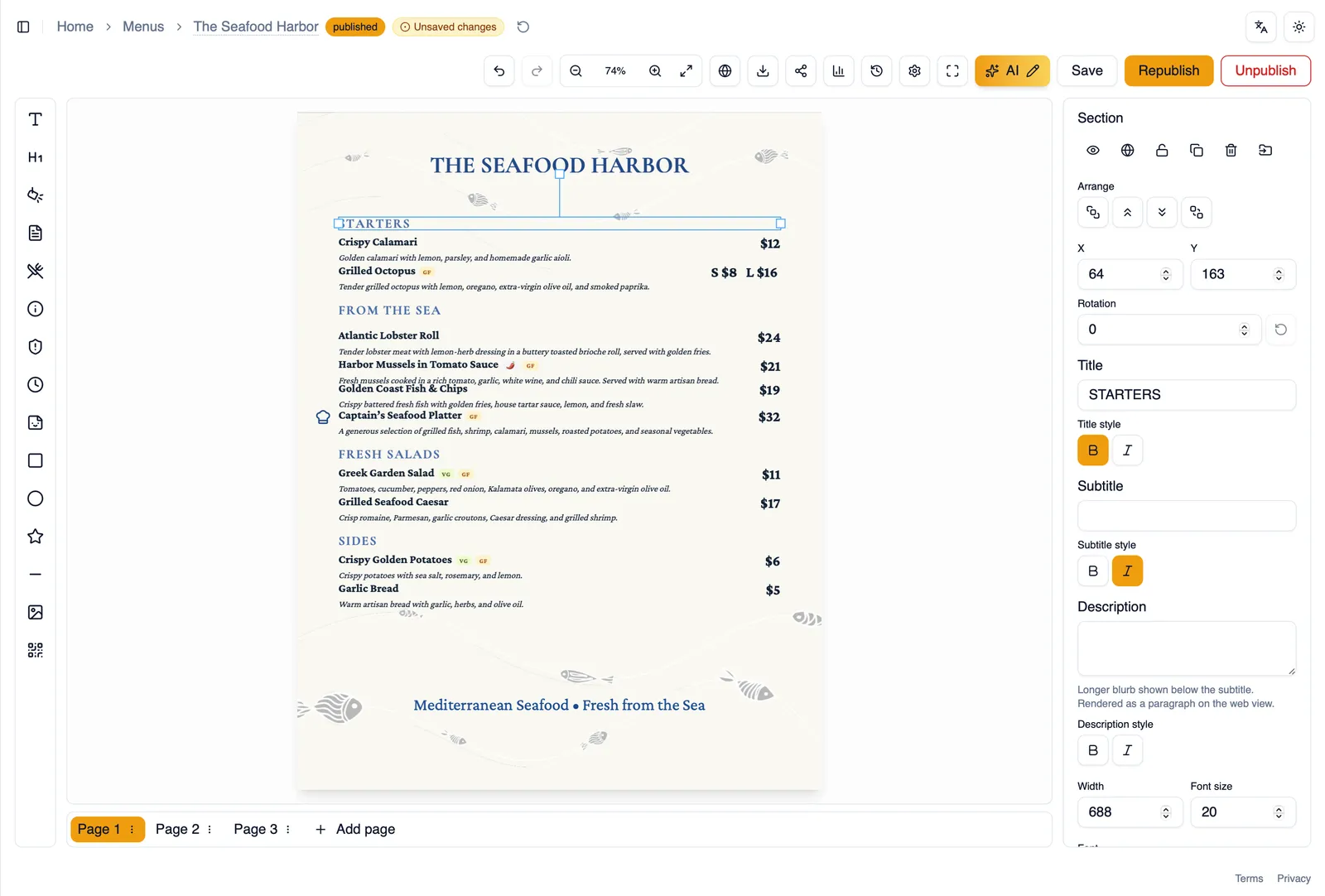Viewport: 1325px width, 896px height.
Task: Click the Unpublish button
Action: click(1265, 71)
